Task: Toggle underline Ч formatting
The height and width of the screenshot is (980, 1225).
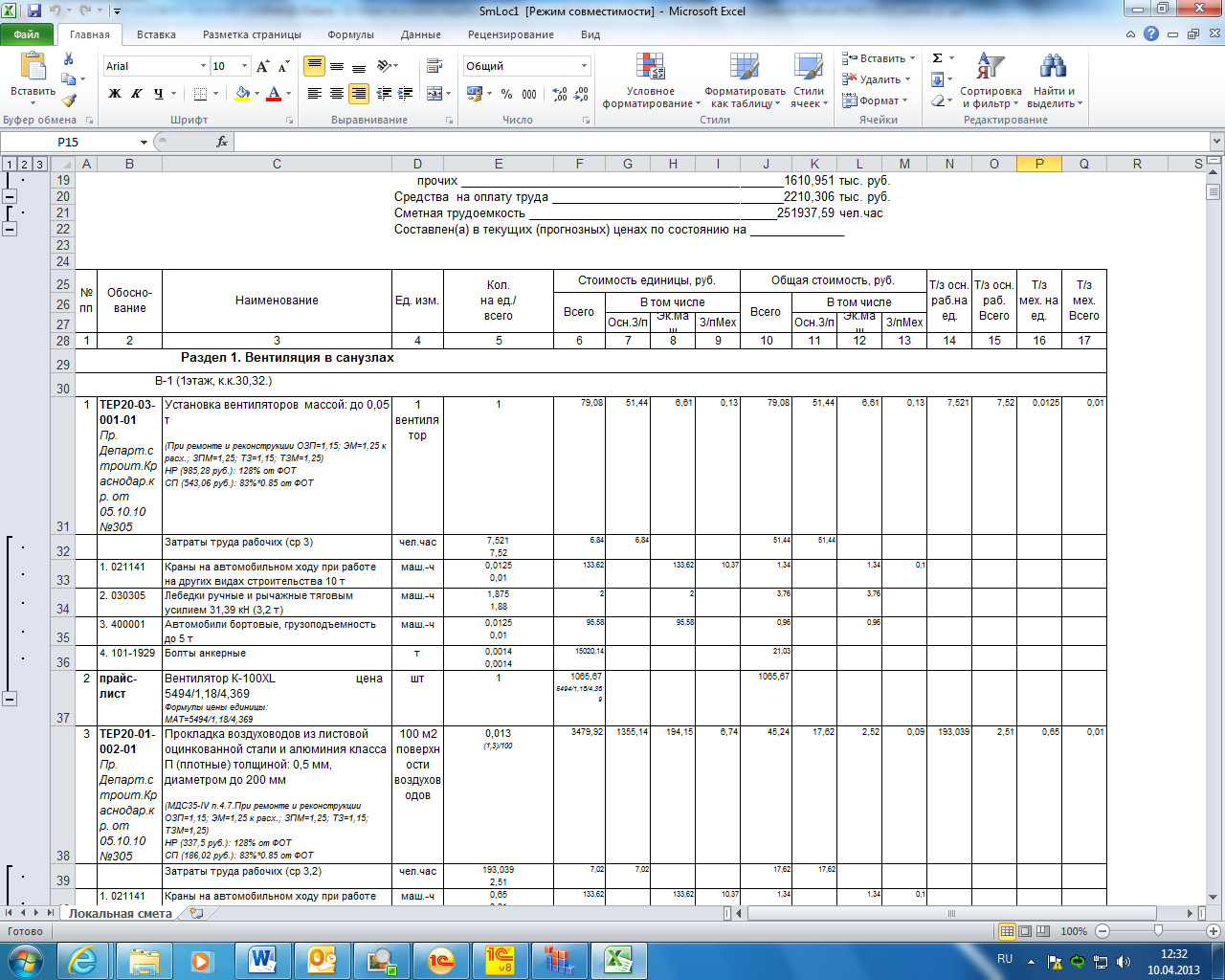Action: 159,94
